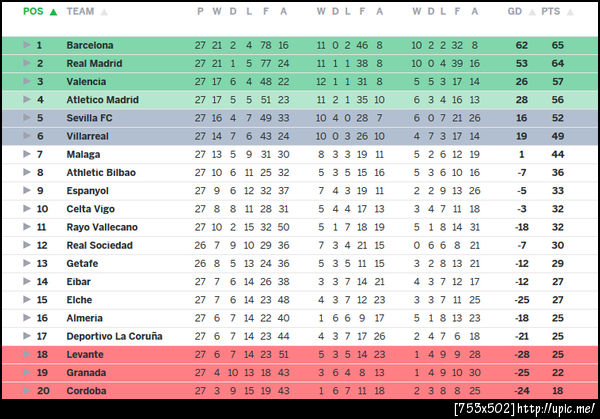Click Deportivo La Coruña team name
600x419 pixels.
point(113,336)
